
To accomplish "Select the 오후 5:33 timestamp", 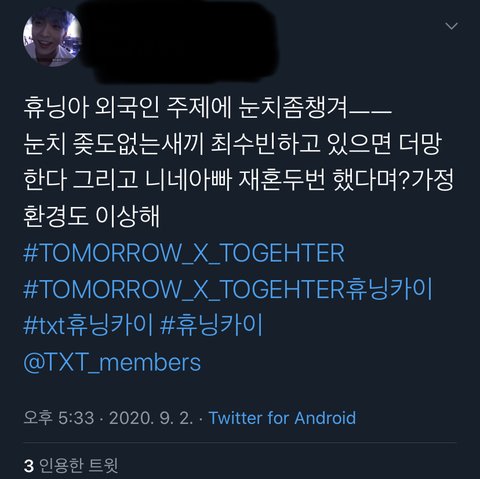I will tap(59, 418).
